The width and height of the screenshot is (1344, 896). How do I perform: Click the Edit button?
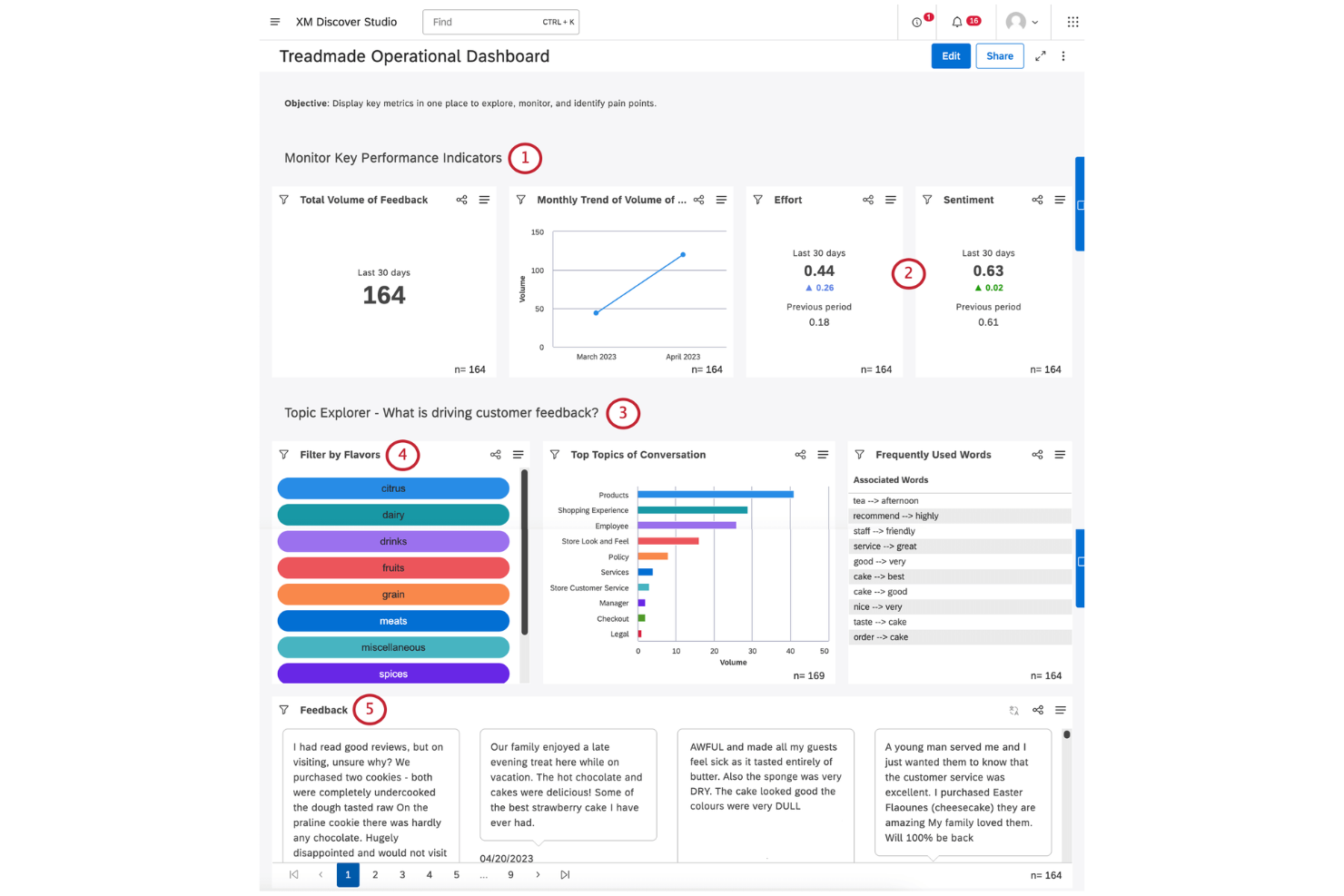(951, 55)
